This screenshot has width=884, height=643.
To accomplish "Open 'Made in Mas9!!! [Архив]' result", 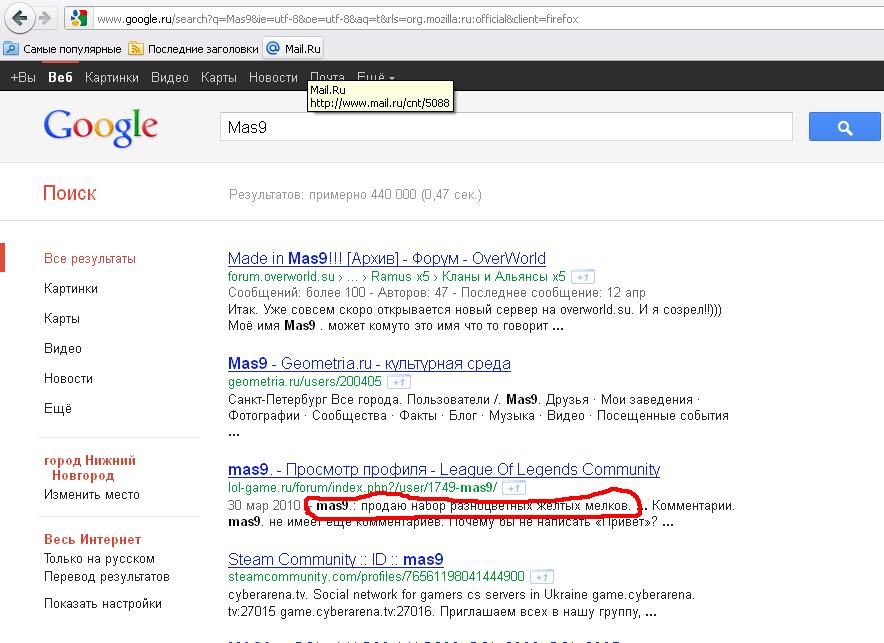I will [x=387, y=258].
